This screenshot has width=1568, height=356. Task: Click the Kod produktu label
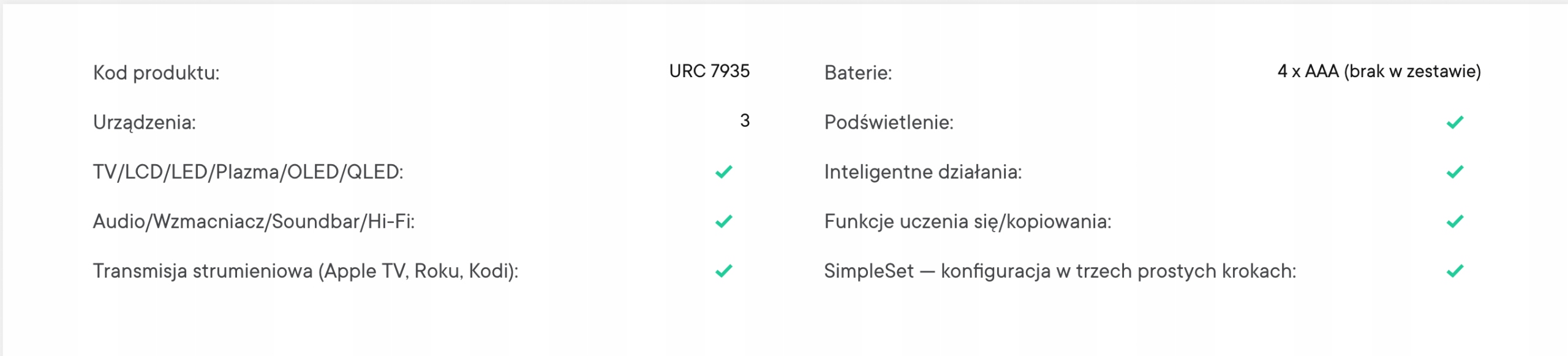[156, 73]
